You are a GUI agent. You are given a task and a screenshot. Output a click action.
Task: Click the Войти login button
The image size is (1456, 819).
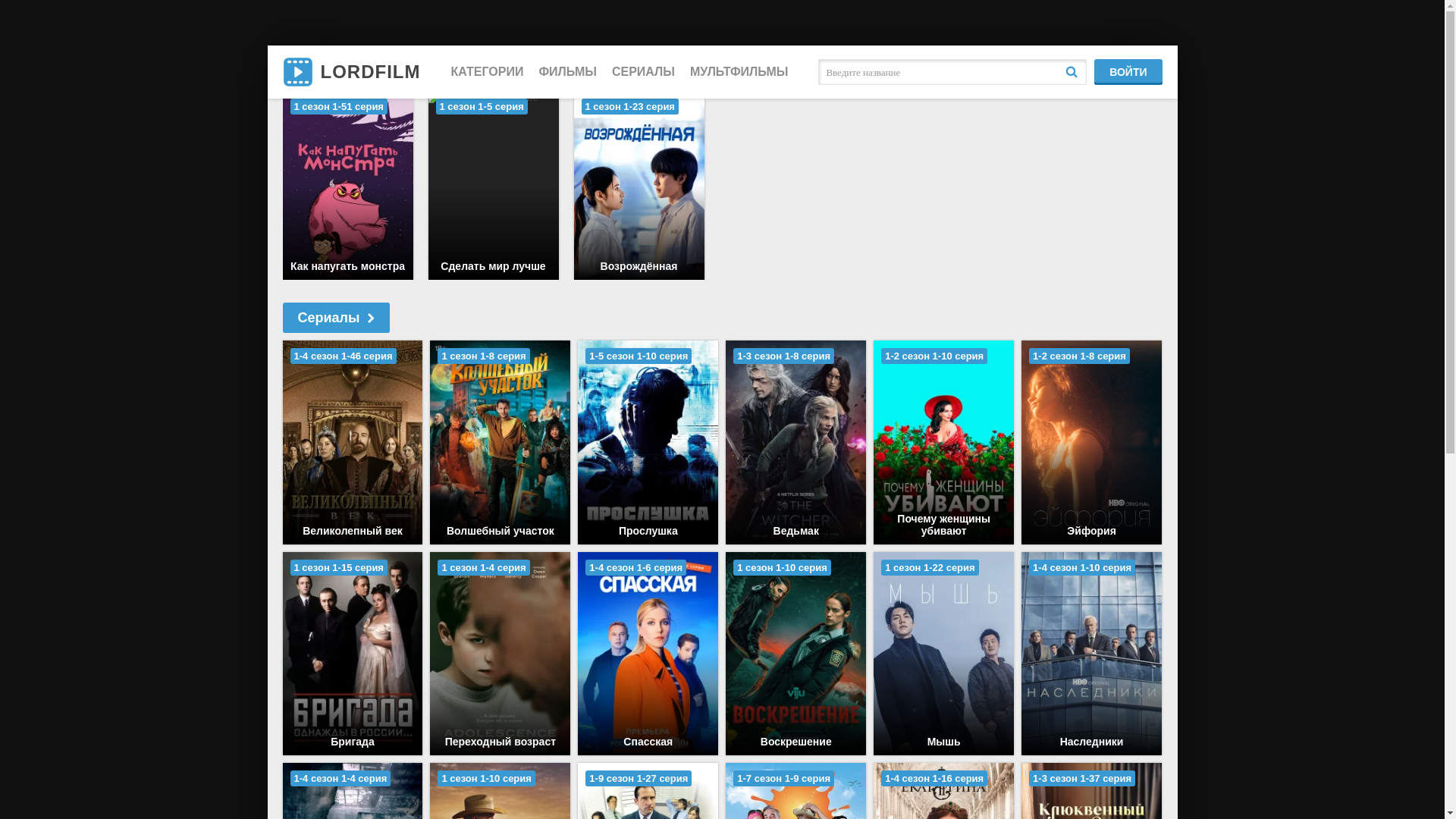pyautogui.click(x=1128, y=72)
